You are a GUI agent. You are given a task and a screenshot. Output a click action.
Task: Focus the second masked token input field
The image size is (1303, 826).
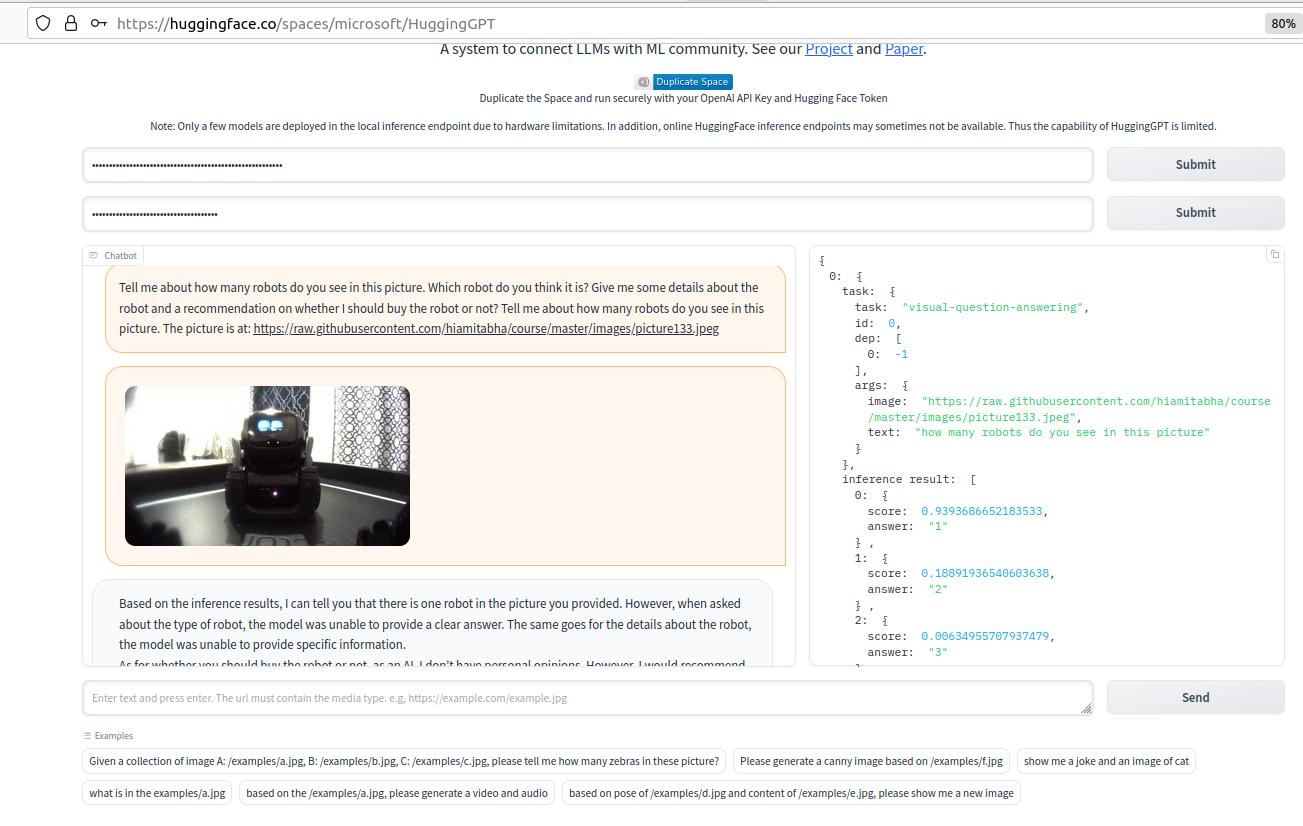tap(588, 213)
